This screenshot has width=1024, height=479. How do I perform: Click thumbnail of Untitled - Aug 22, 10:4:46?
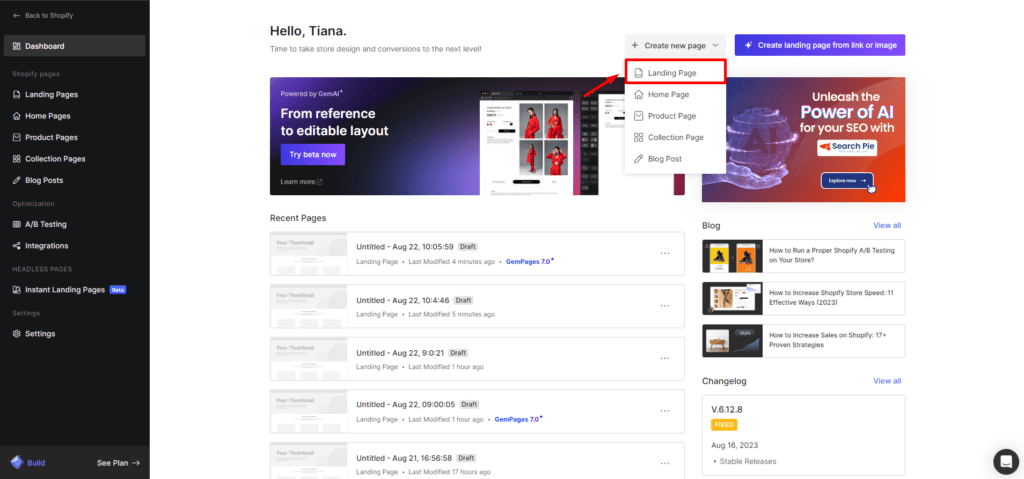(x=309, y=306)
